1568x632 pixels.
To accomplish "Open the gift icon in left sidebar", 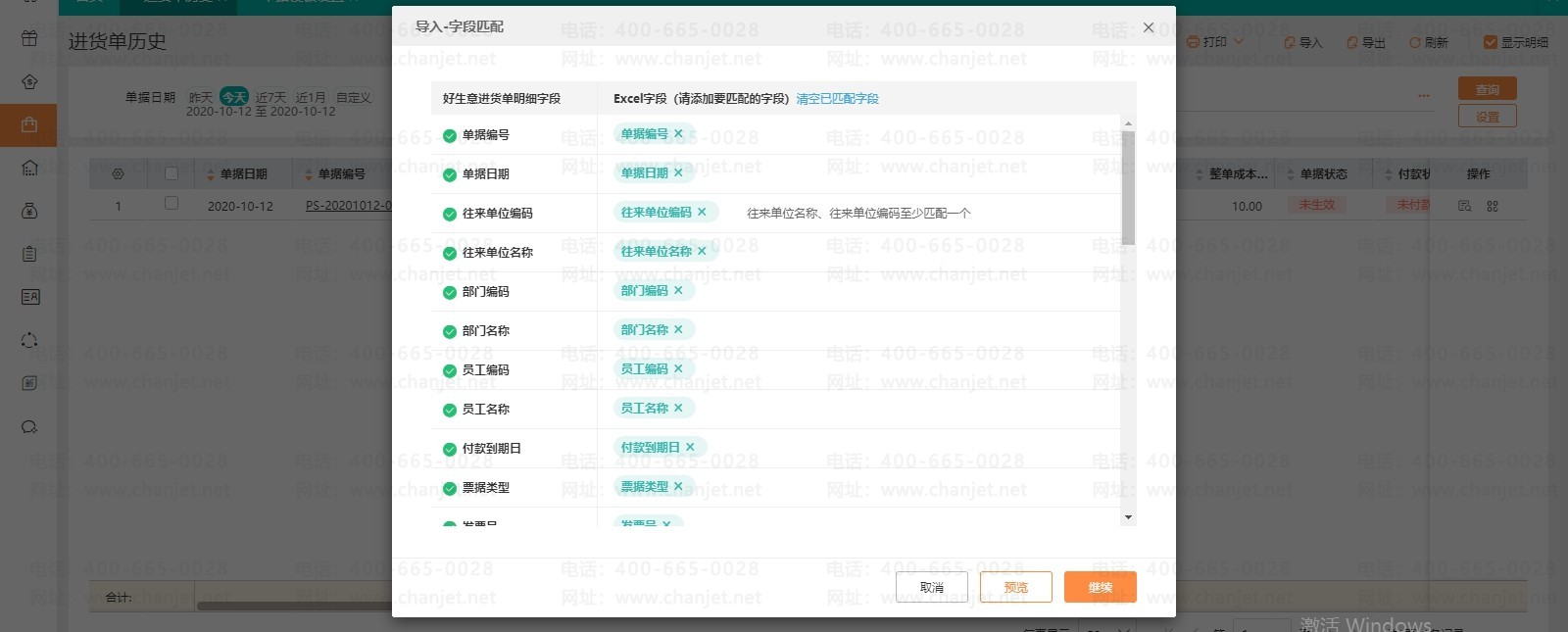I will pos(29,38).
